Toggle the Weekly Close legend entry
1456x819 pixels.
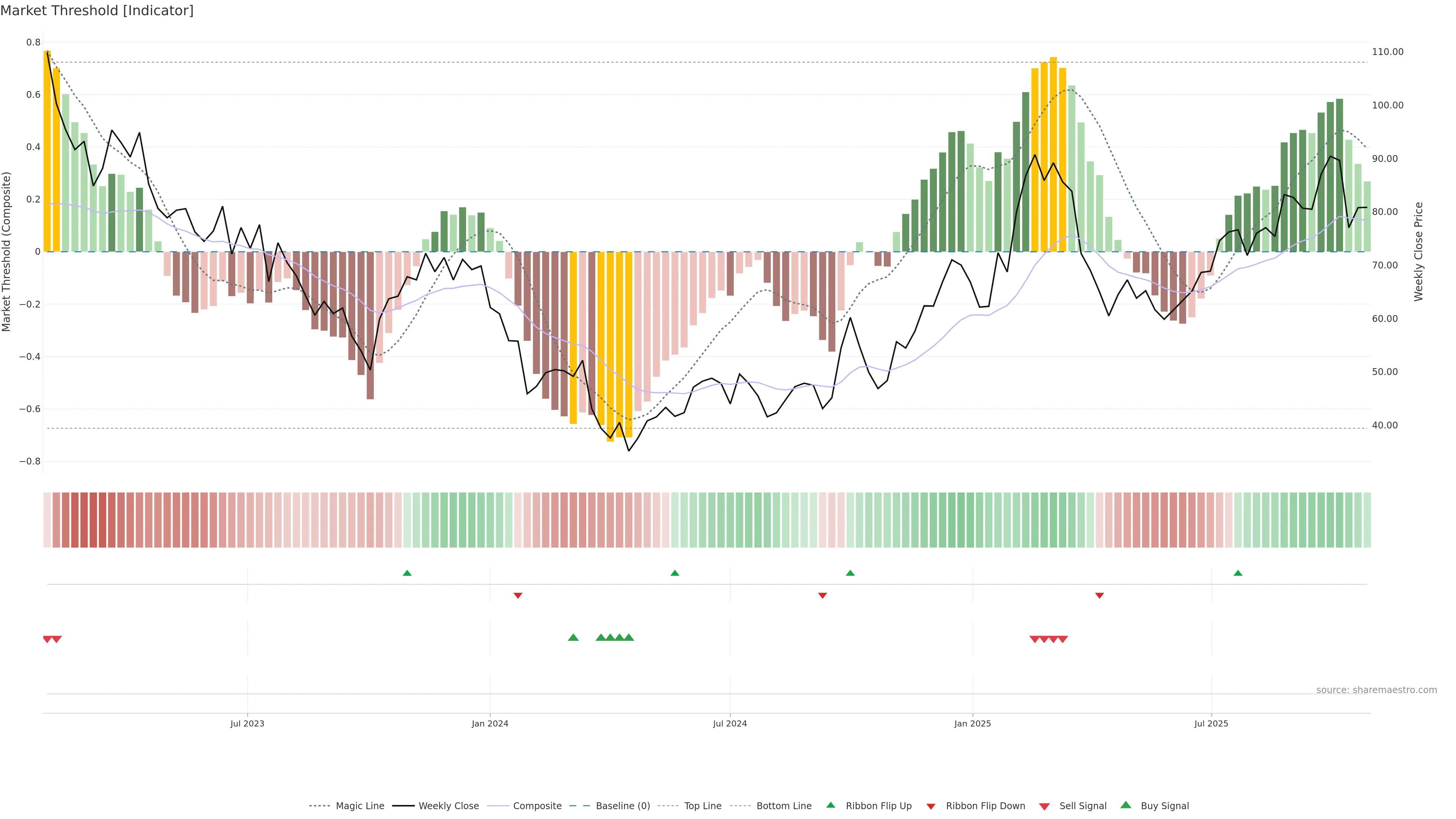(448, 806)
